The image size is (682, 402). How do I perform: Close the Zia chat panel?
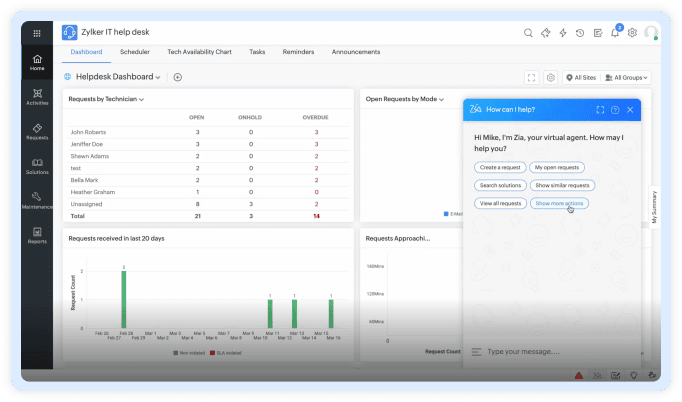(x=630, y=110)
